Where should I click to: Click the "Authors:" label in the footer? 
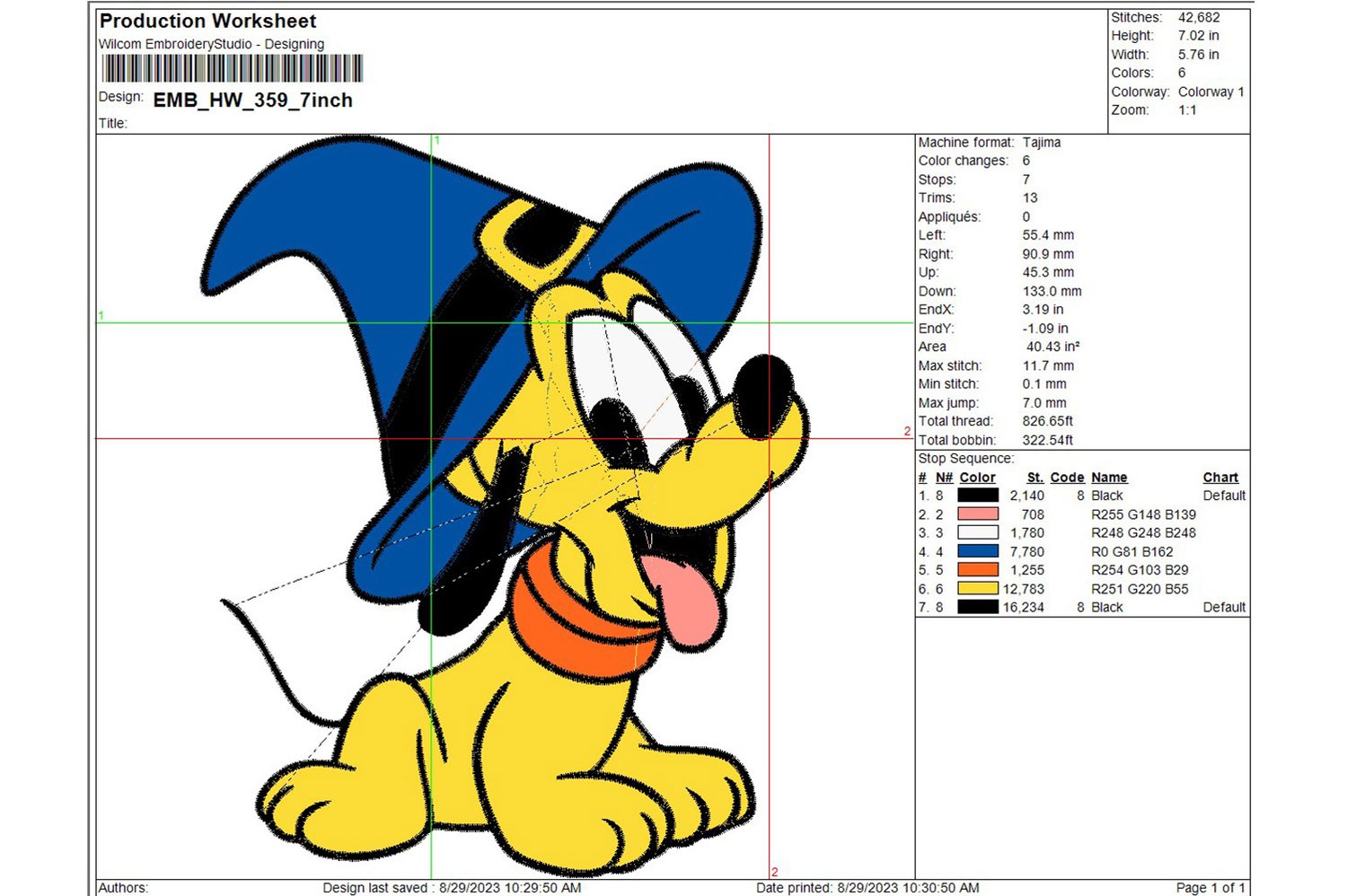[x=123, y=888]
